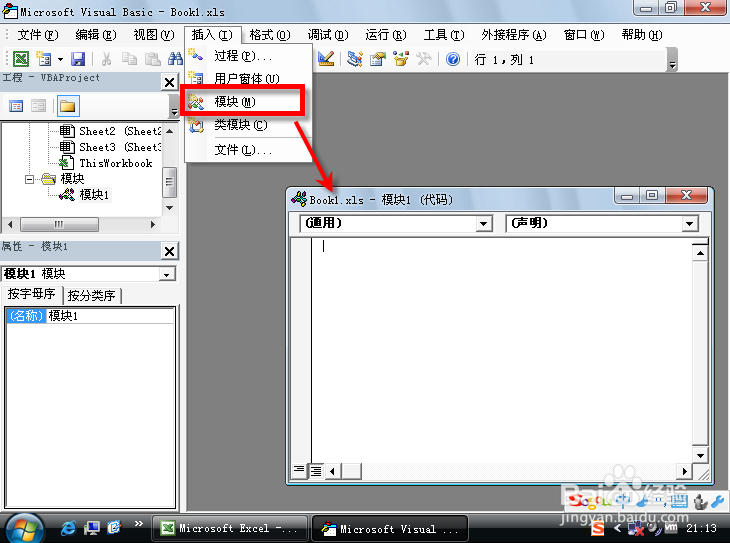Open the 工具(T) menu
730x543 pixels.
tap(444, 35)
